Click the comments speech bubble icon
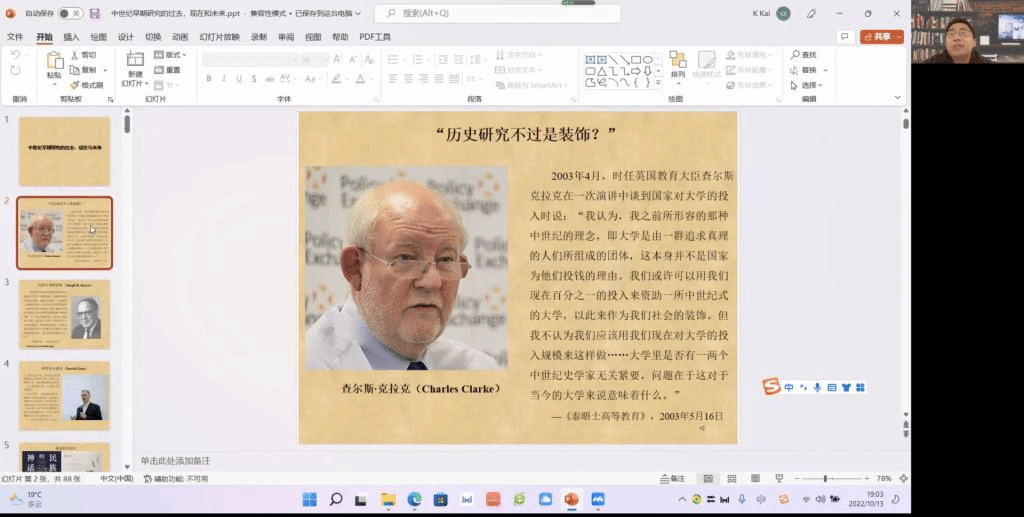The width and height of the screenshot is (1024, 517). click(844, 37)
